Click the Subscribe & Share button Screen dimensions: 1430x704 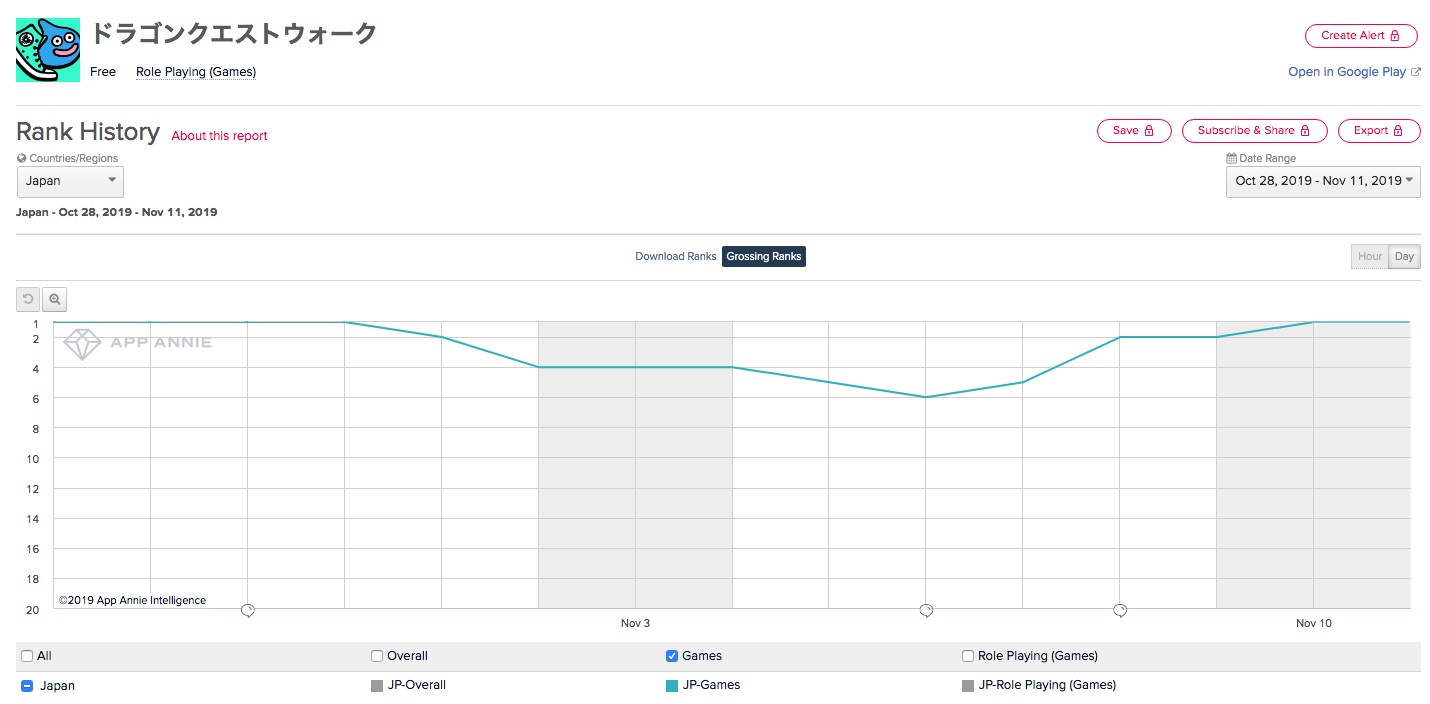coord(1254,131)
